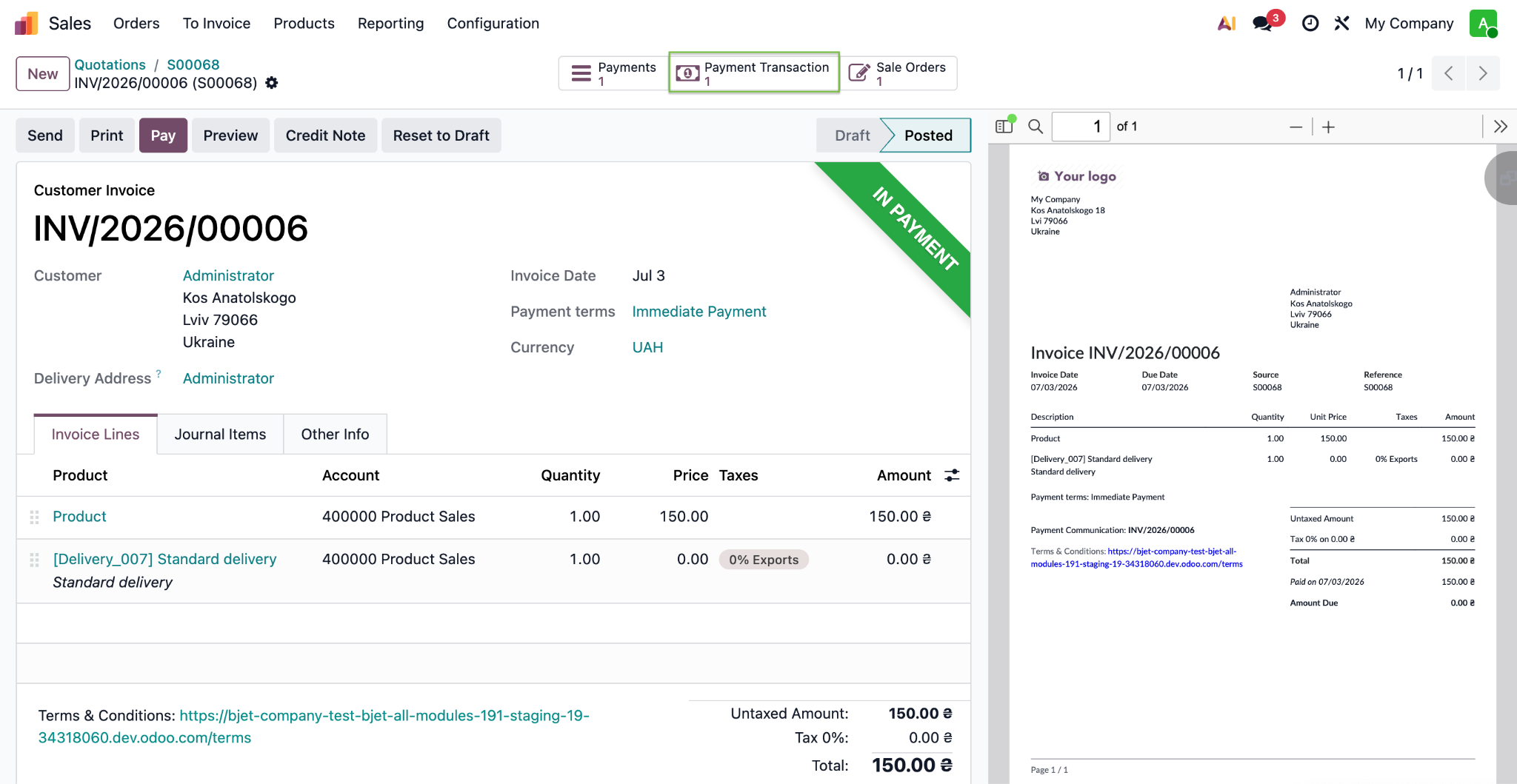Screen dimensions: 1517x784
Task: Go to previous record arrow
Action: click(x=1449, y=73)
